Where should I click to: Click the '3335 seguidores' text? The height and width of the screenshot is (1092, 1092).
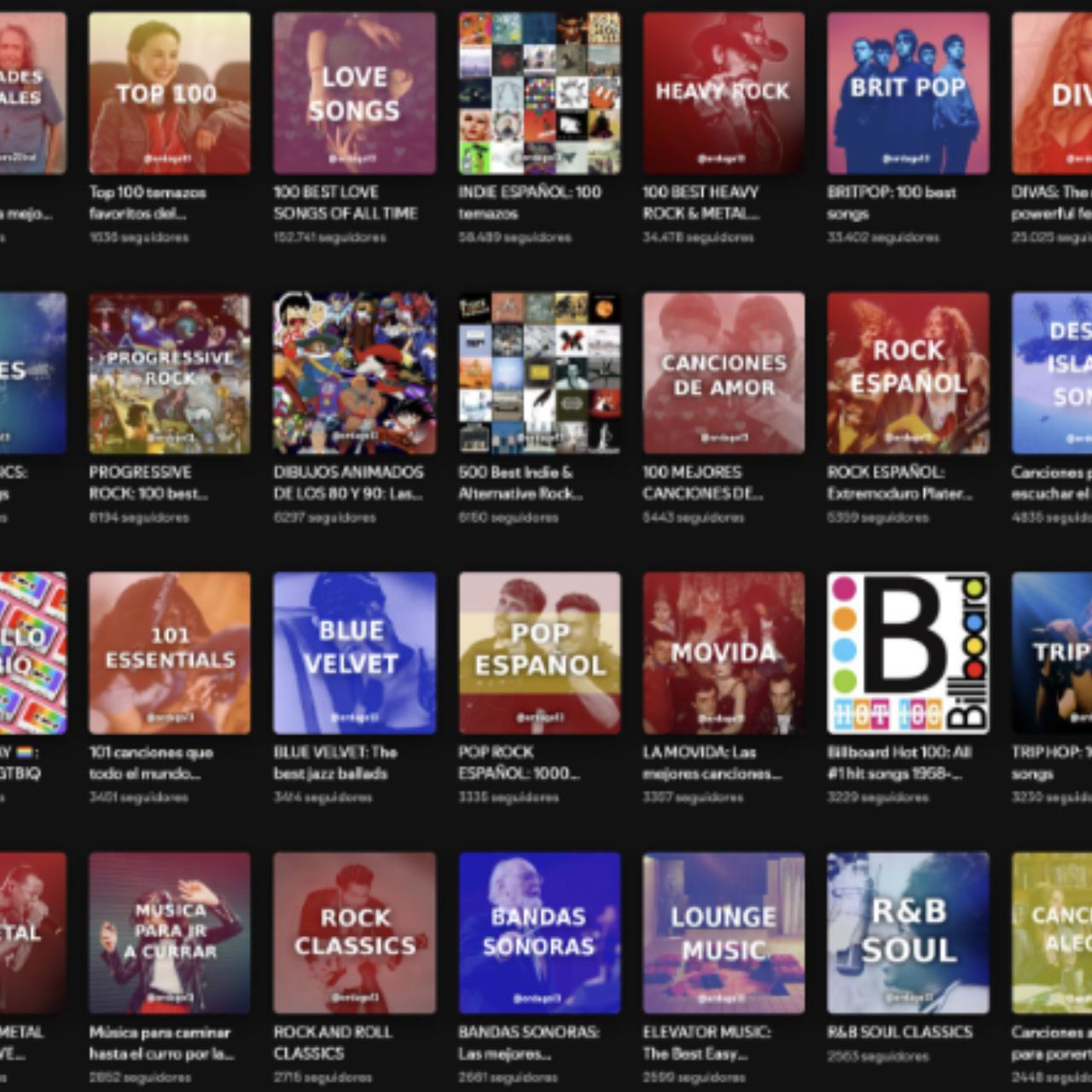click(508, 797)
